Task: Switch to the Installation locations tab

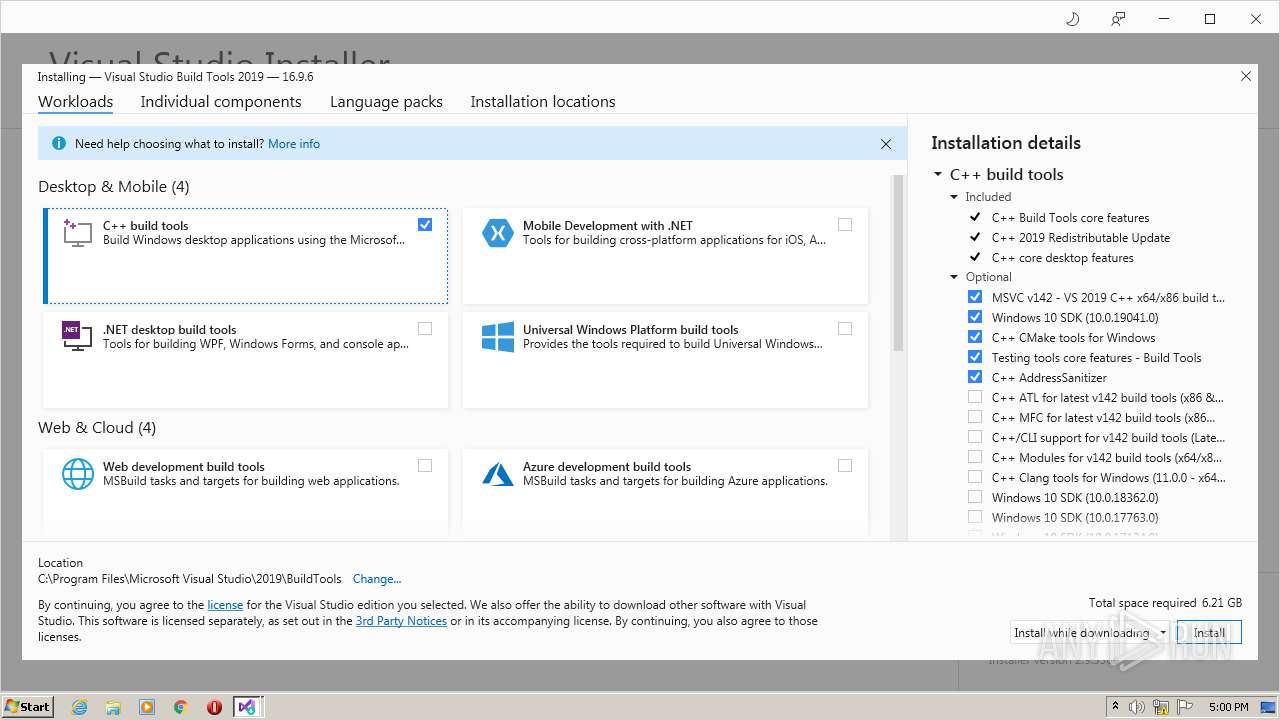Action: click(543, 102)
